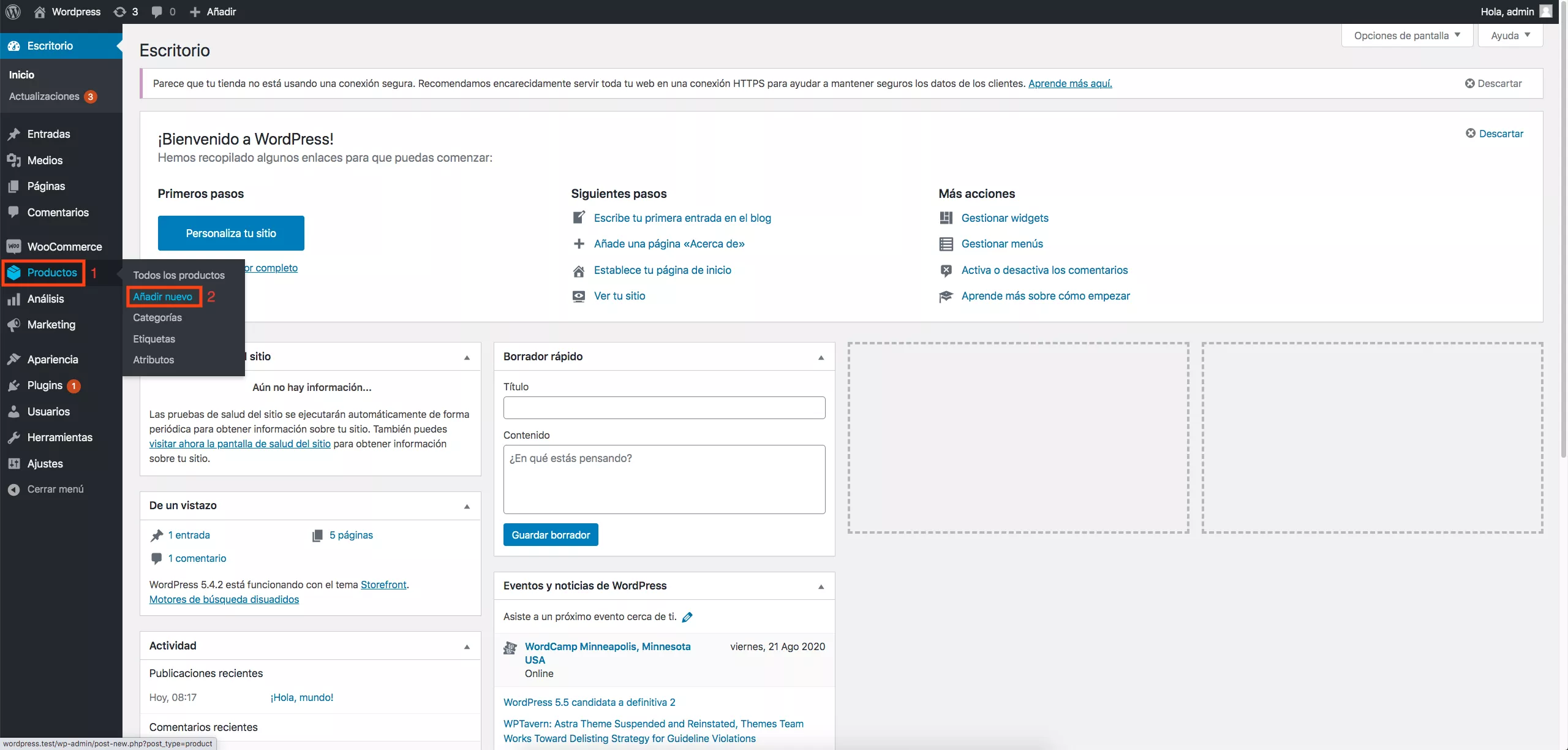
Task: Collapse the De un vistazo widget
Action: coord(467,506)
